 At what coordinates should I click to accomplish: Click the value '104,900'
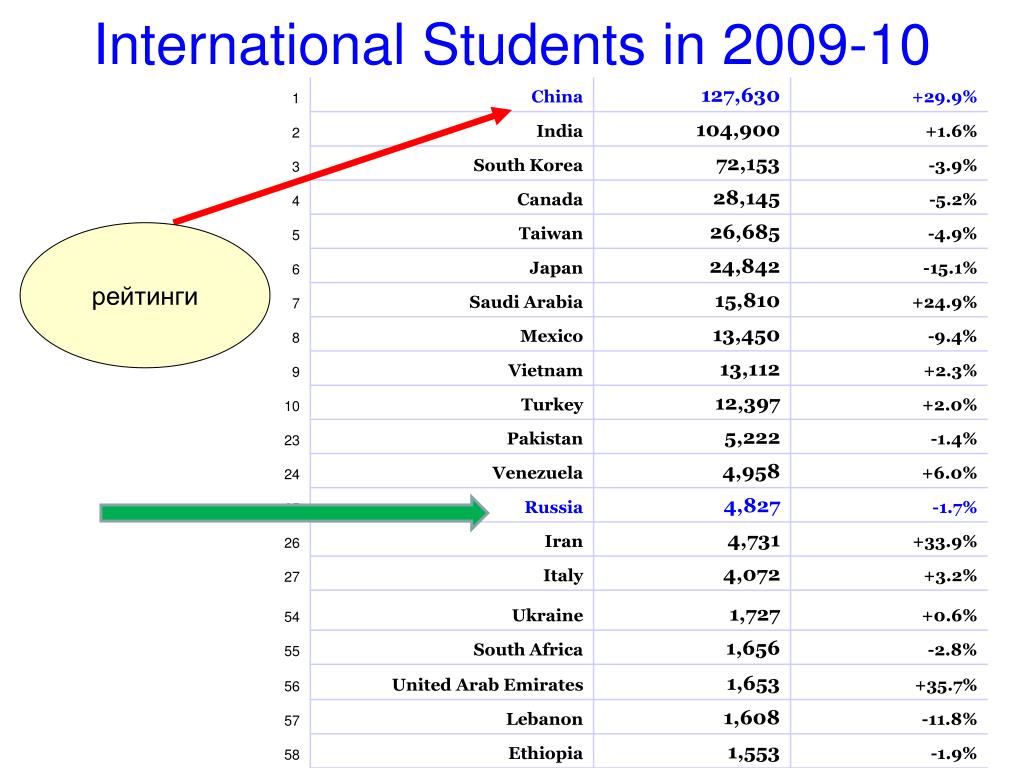pos(737,131)
